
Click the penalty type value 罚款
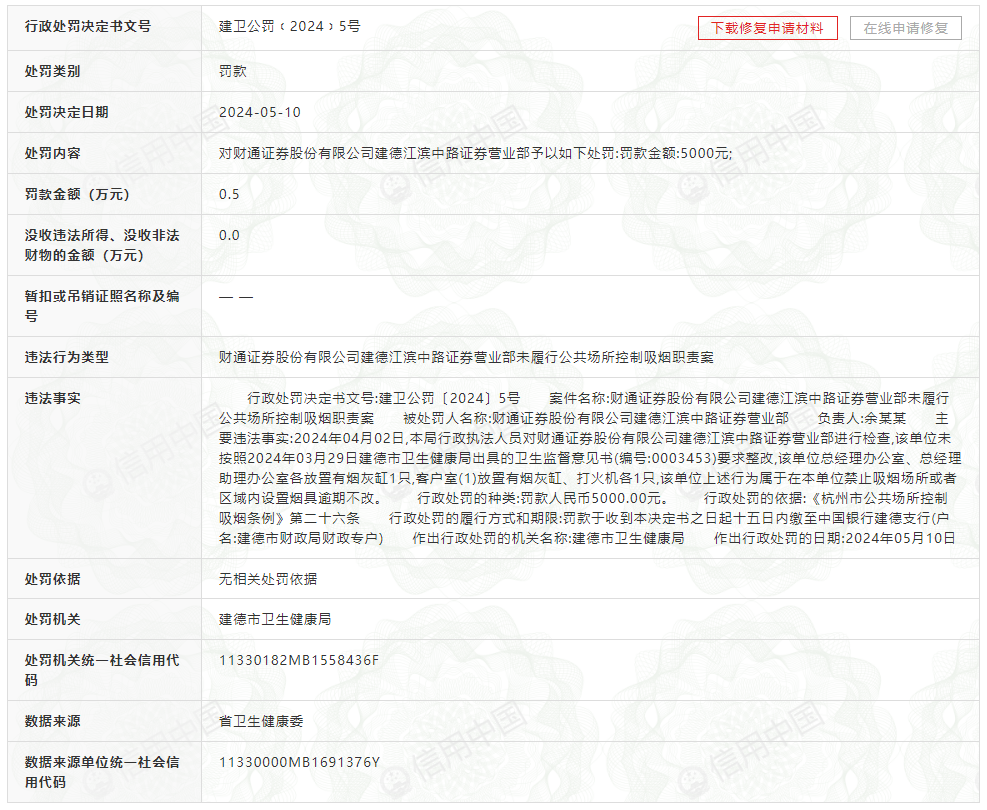tap(232, 71)
